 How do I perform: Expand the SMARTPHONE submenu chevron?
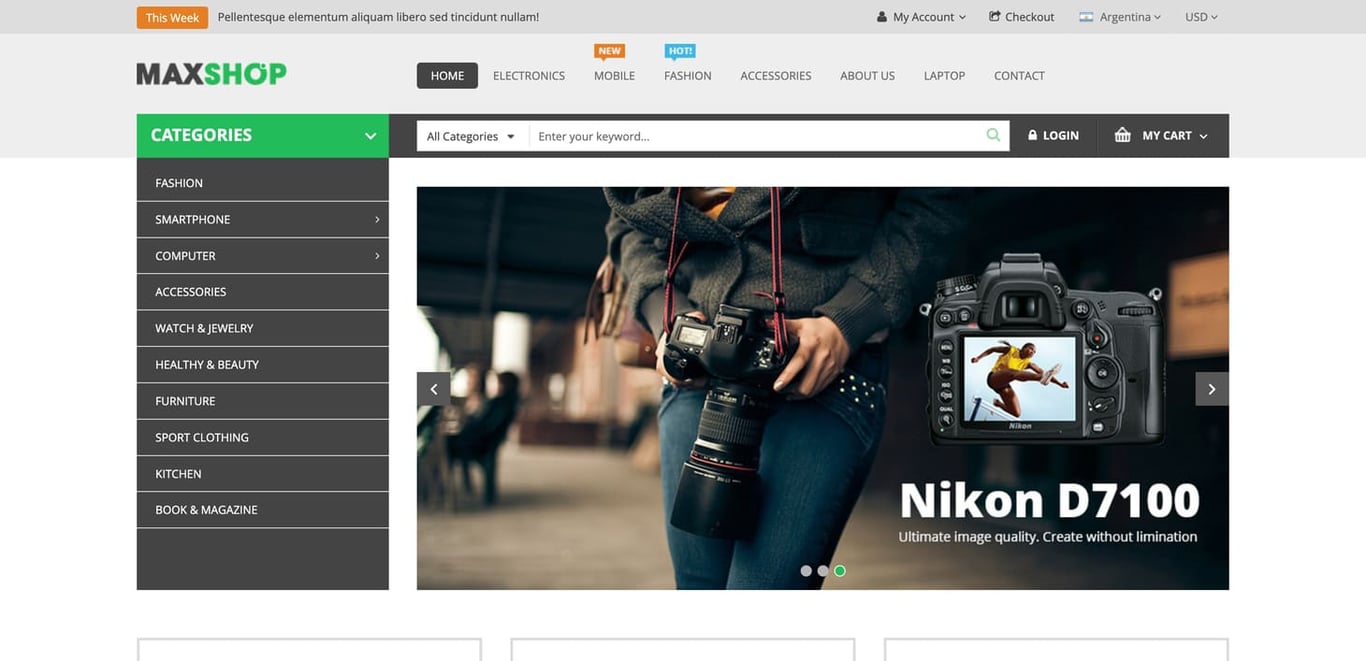coord(377,219)
